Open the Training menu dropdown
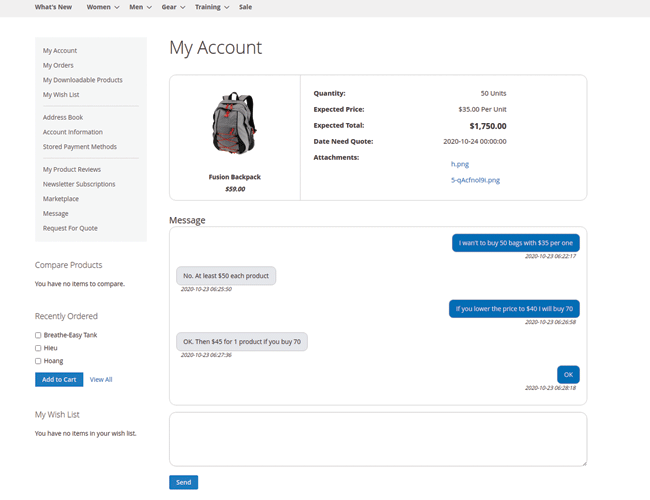The height and width of the screenshot is (500, 650). pos(211,7)
